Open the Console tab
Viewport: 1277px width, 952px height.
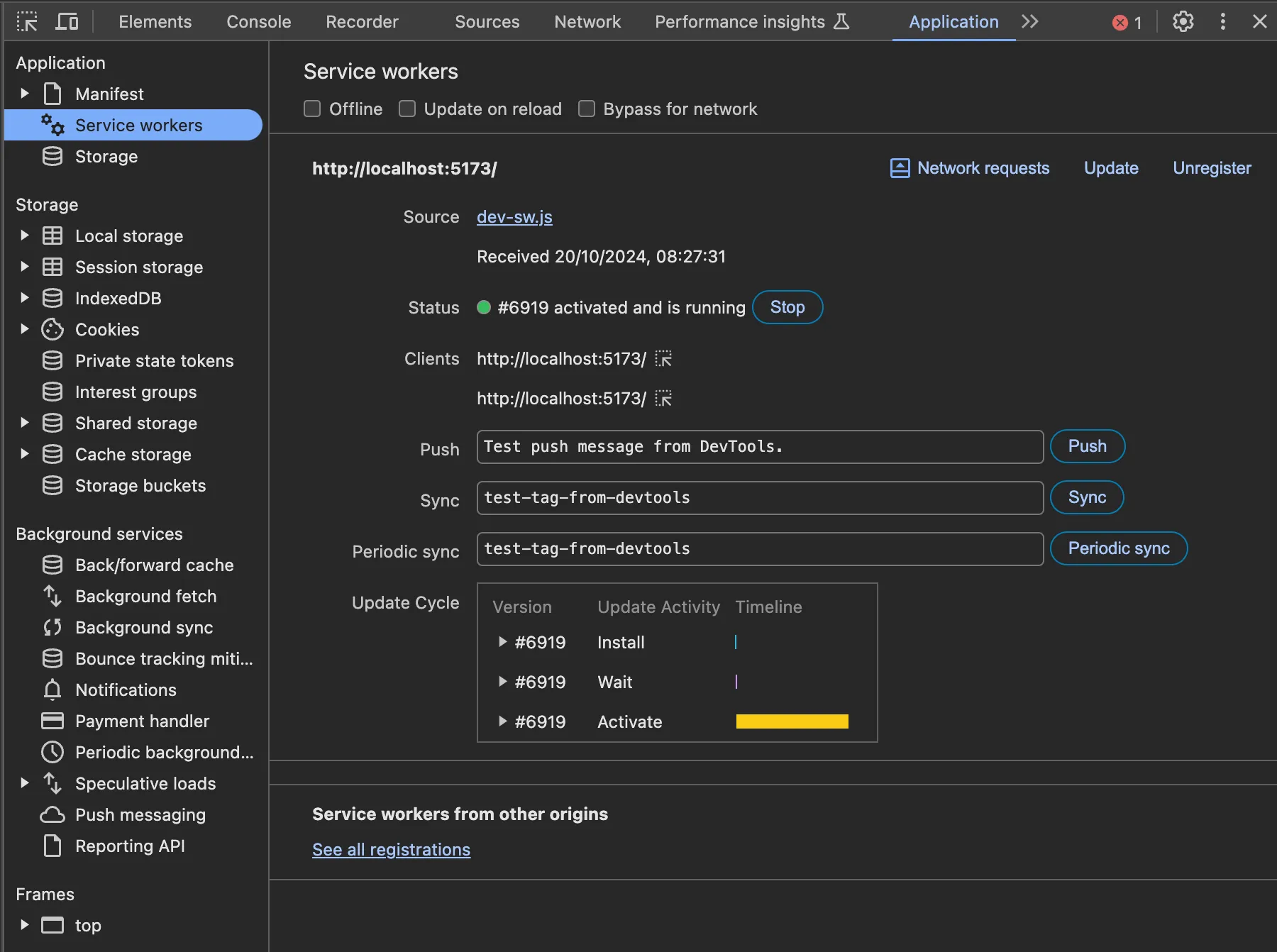258,22
